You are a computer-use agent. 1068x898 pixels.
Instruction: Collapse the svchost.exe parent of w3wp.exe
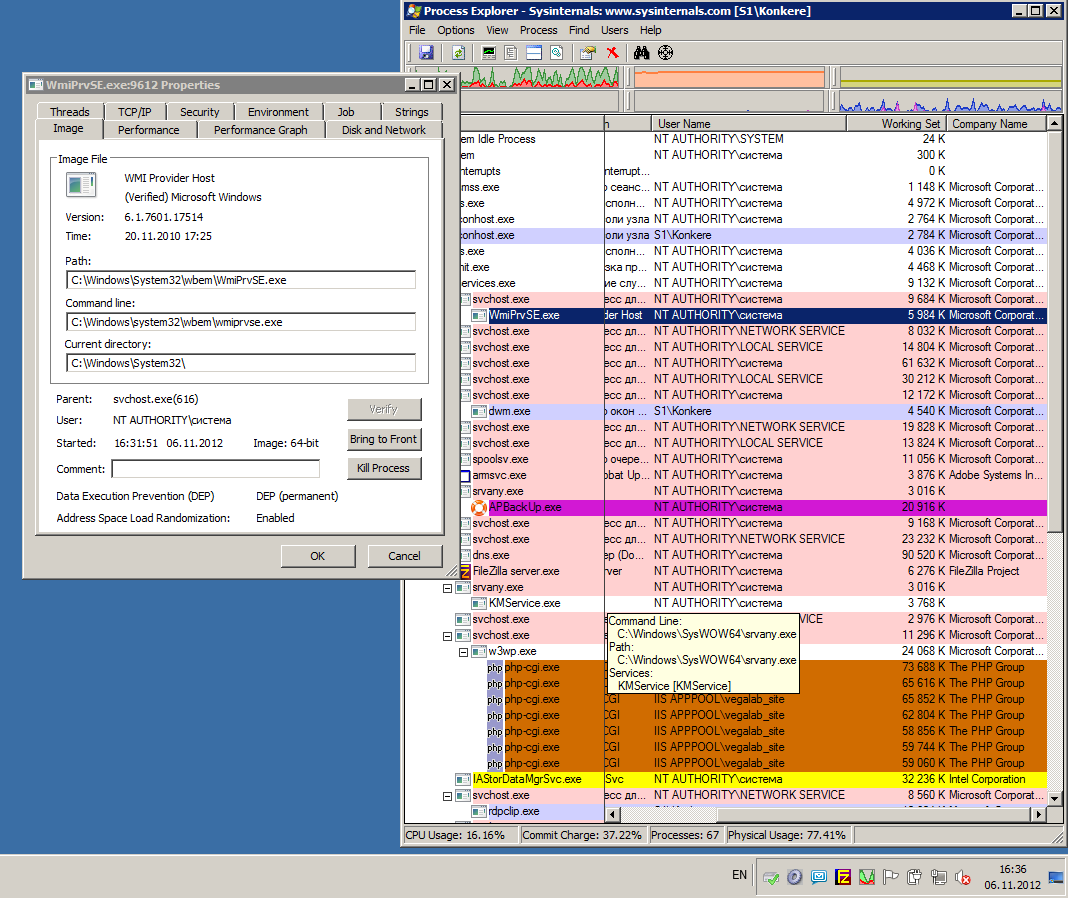(447, 636)
